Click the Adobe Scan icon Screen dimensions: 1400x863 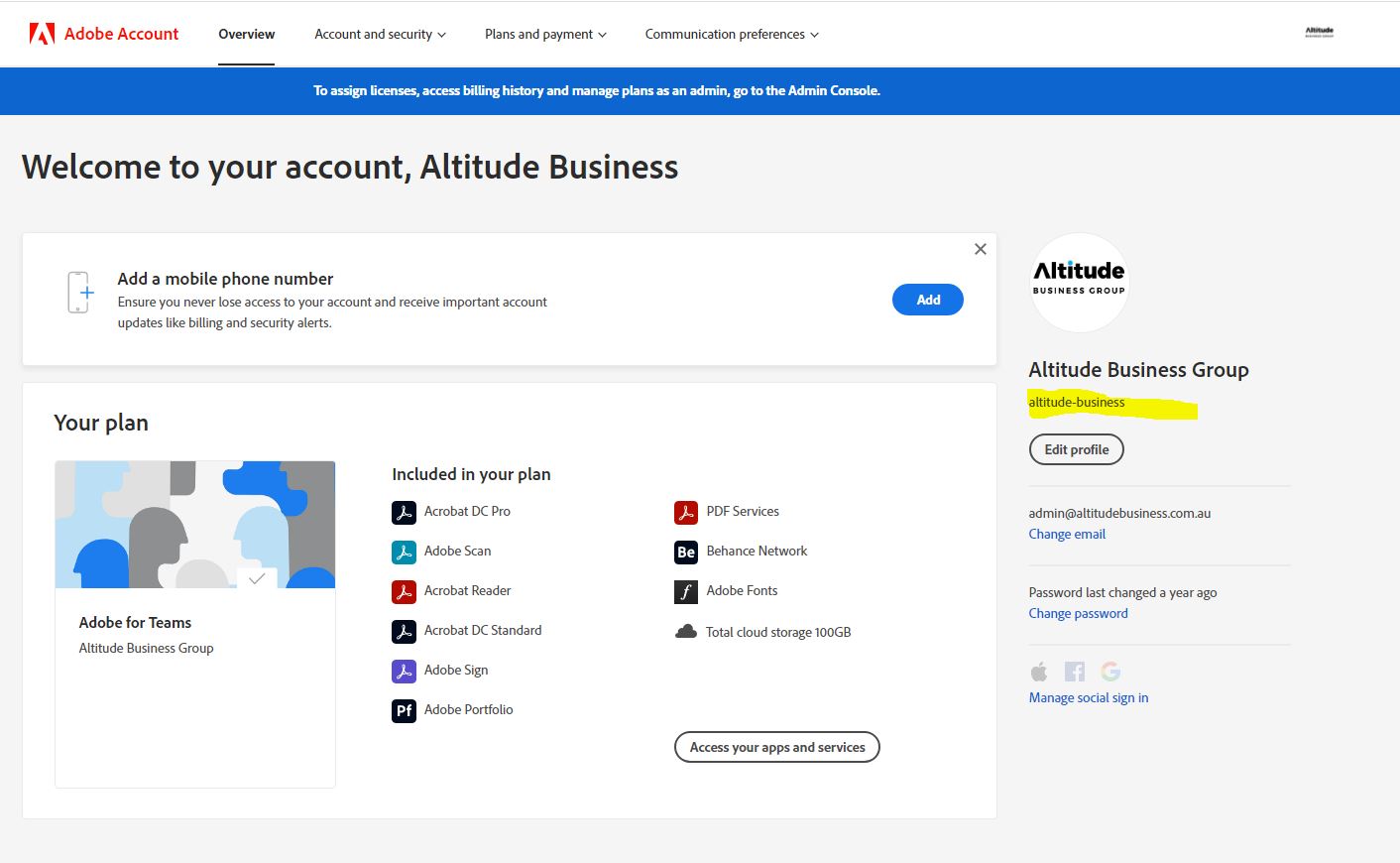404,551
